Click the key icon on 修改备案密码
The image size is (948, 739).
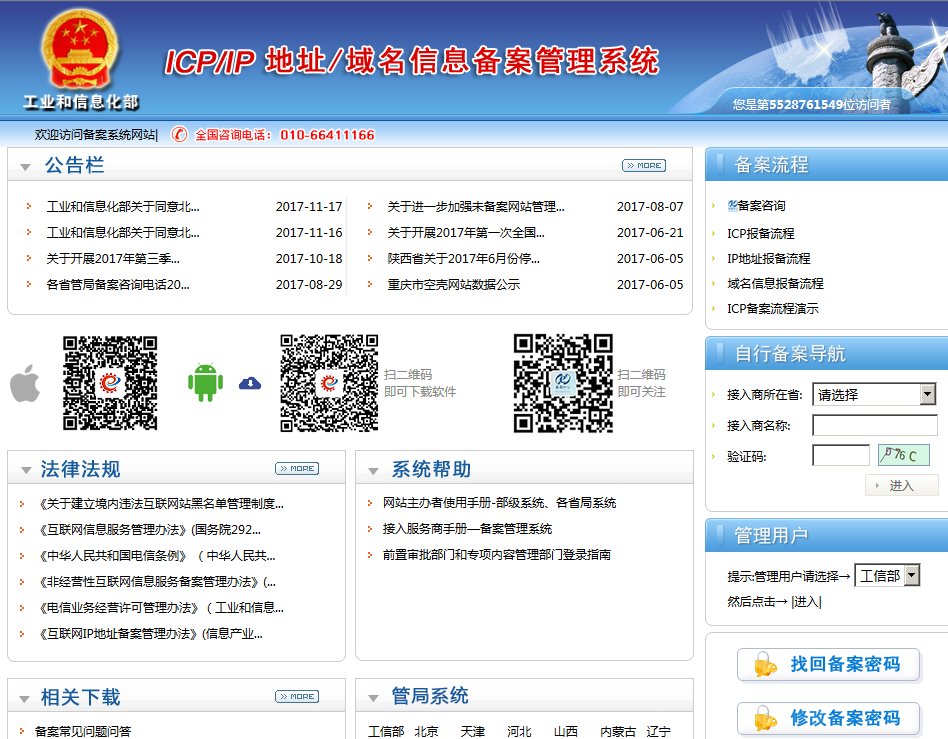coord(764,718)
